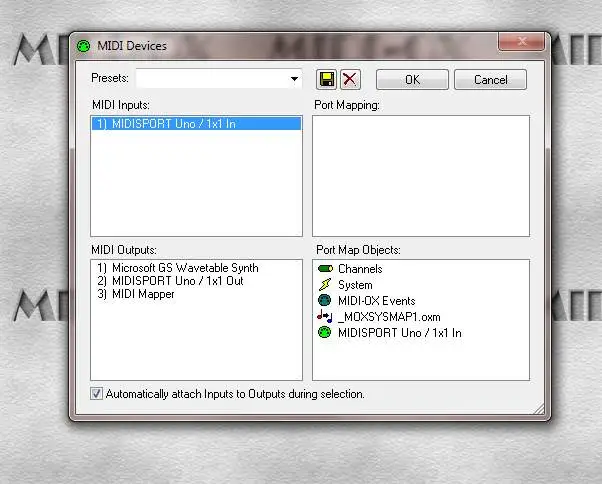Save preset with the floppy disk icon
Screen dimensions: 602x484
[326, 79]
